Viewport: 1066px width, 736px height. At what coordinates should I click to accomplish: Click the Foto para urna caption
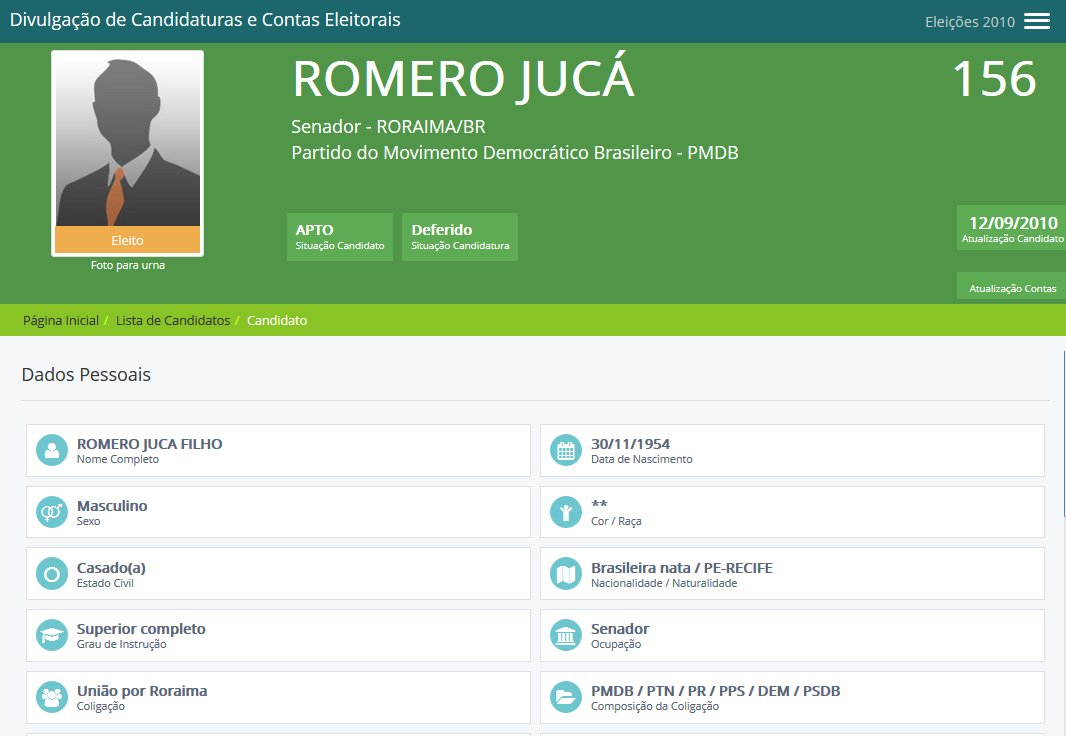click(128, 265)
